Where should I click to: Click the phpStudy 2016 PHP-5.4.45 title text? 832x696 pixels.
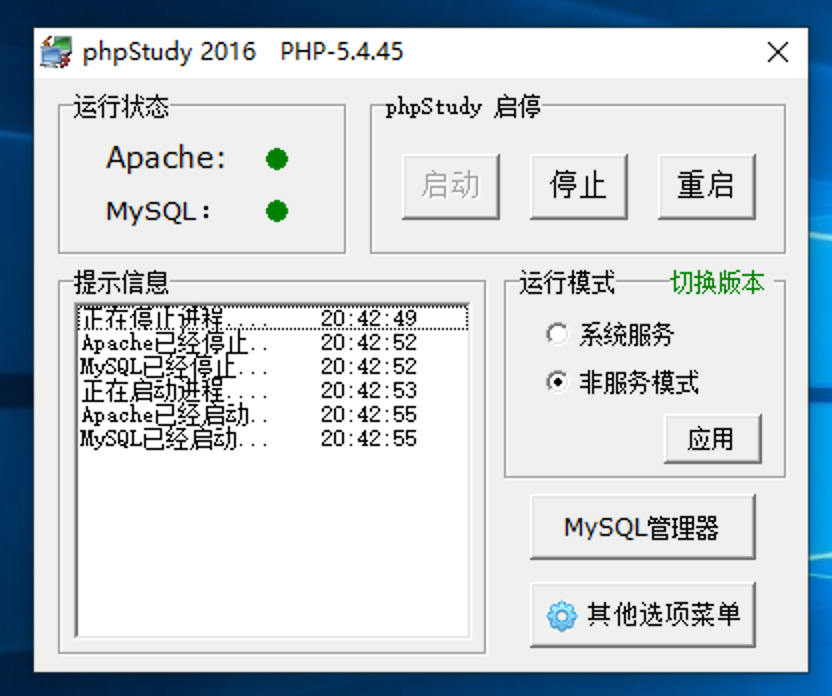243,52
